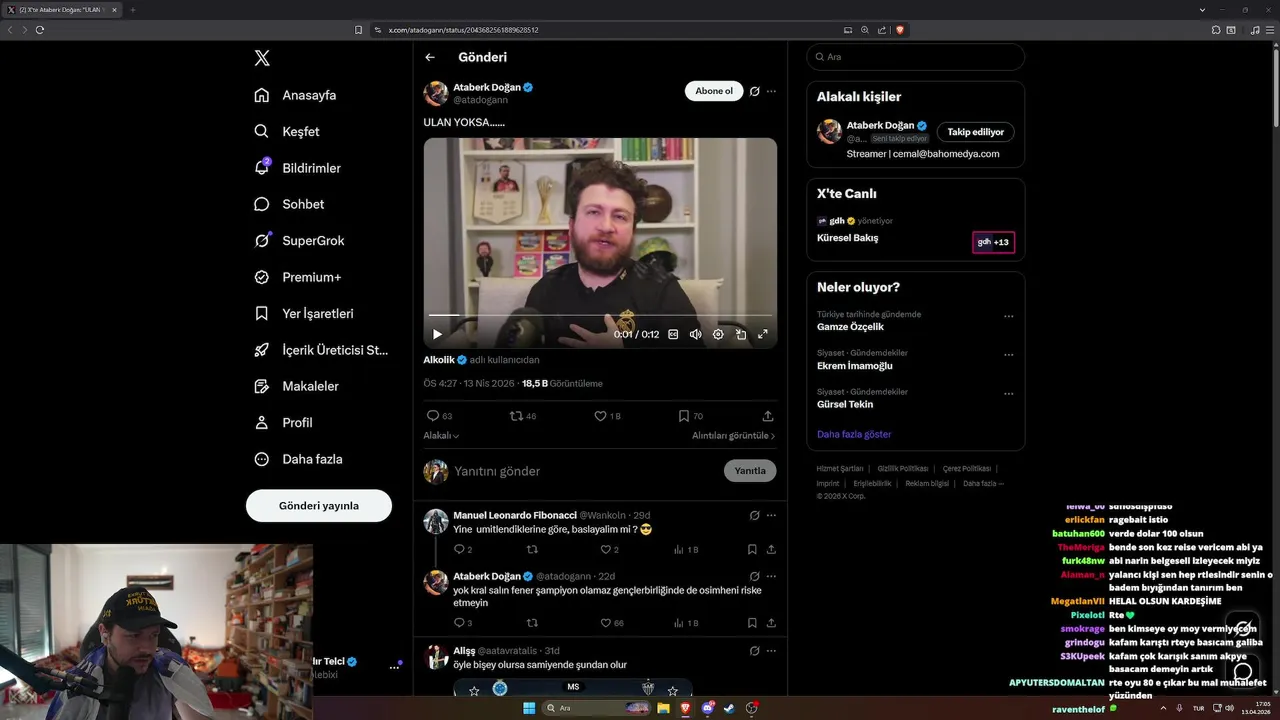The width and height of the screenshot is (1280, 720).
Task: Click Gönderi yayınla button
Action: pyautogui.click(x=319, y=505)
